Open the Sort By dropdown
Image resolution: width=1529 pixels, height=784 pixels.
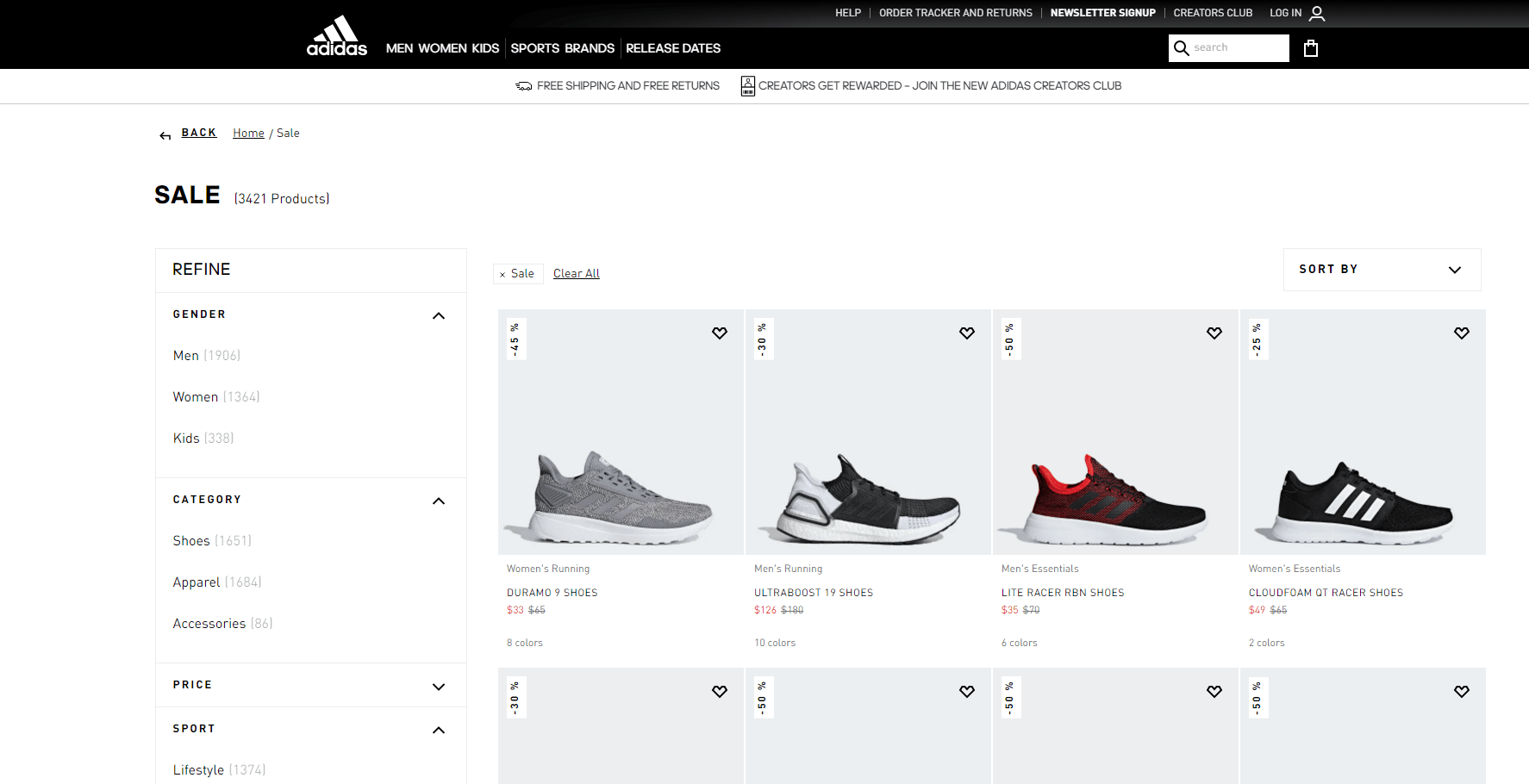click(1382, 270)
